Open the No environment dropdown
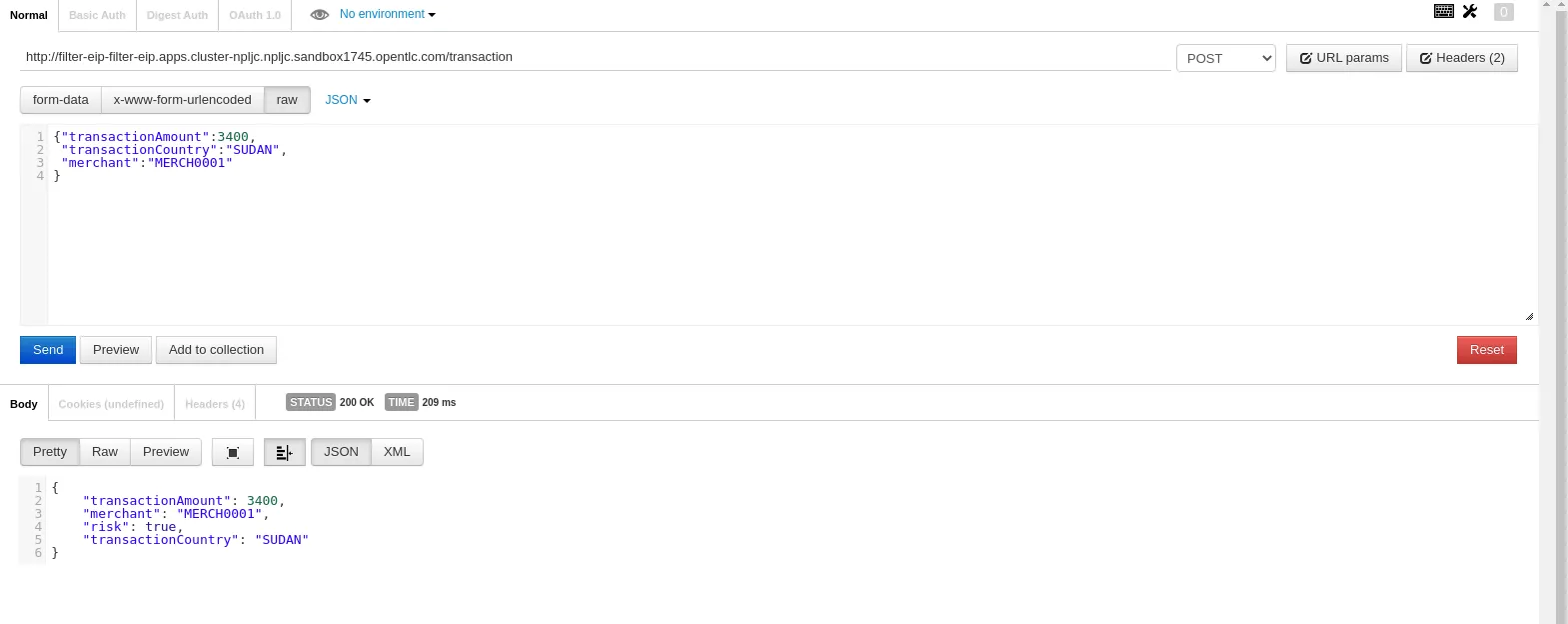 [x=388, y=14]
